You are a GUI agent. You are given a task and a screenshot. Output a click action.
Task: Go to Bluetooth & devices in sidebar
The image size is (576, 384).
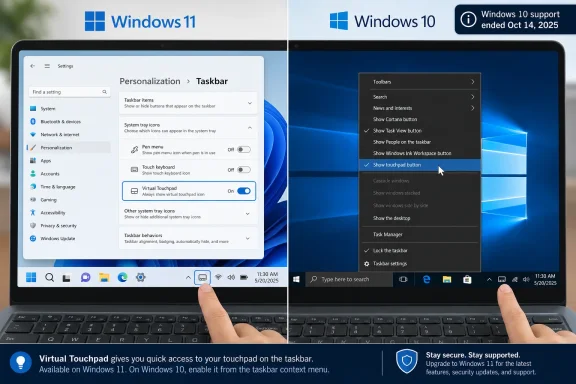(69, 122)
